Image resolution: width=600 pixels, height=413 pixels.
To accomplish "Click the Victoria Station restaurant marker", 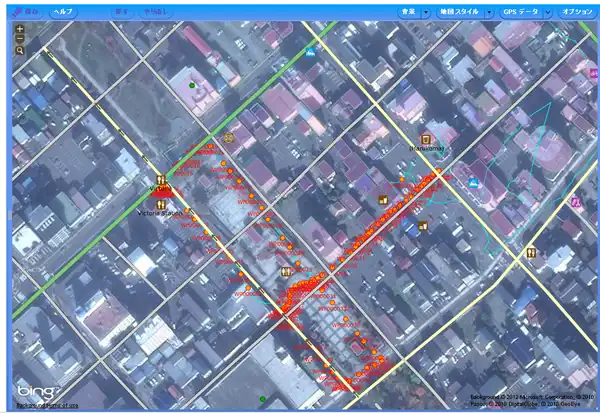I will [x=161, y=204].
